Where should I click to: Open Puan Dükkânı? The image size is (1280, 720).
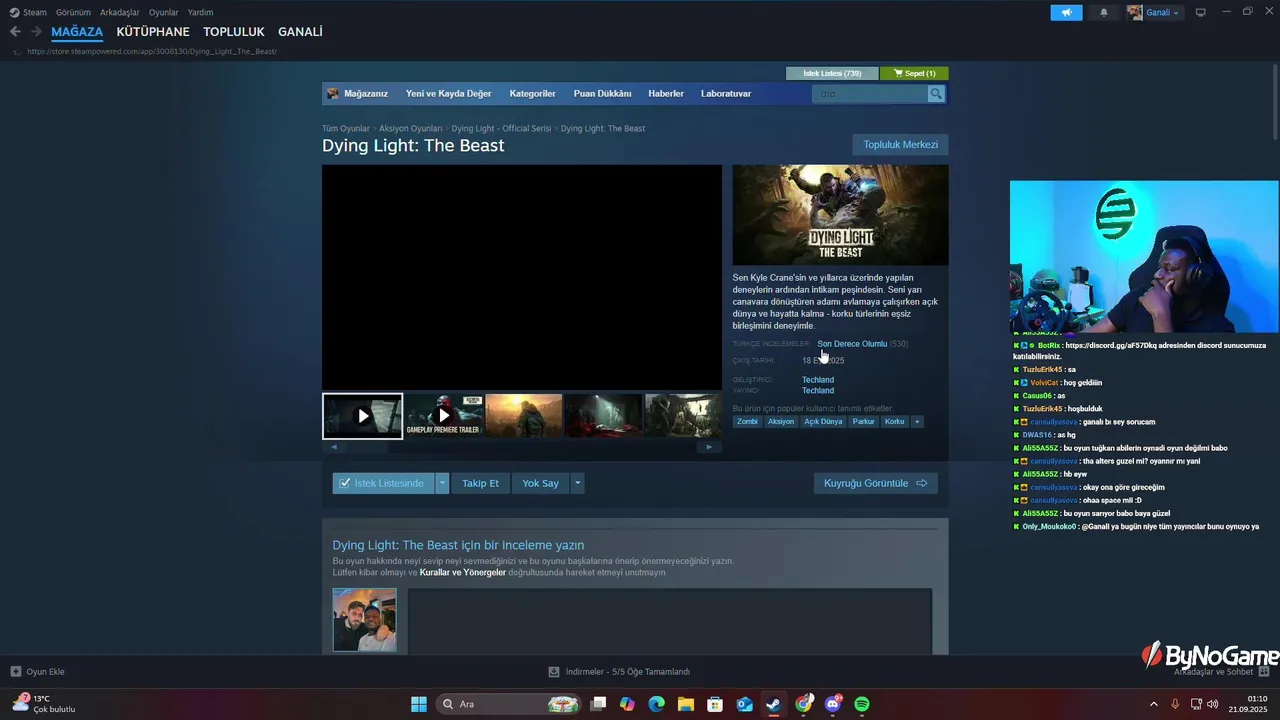[602, 94]
